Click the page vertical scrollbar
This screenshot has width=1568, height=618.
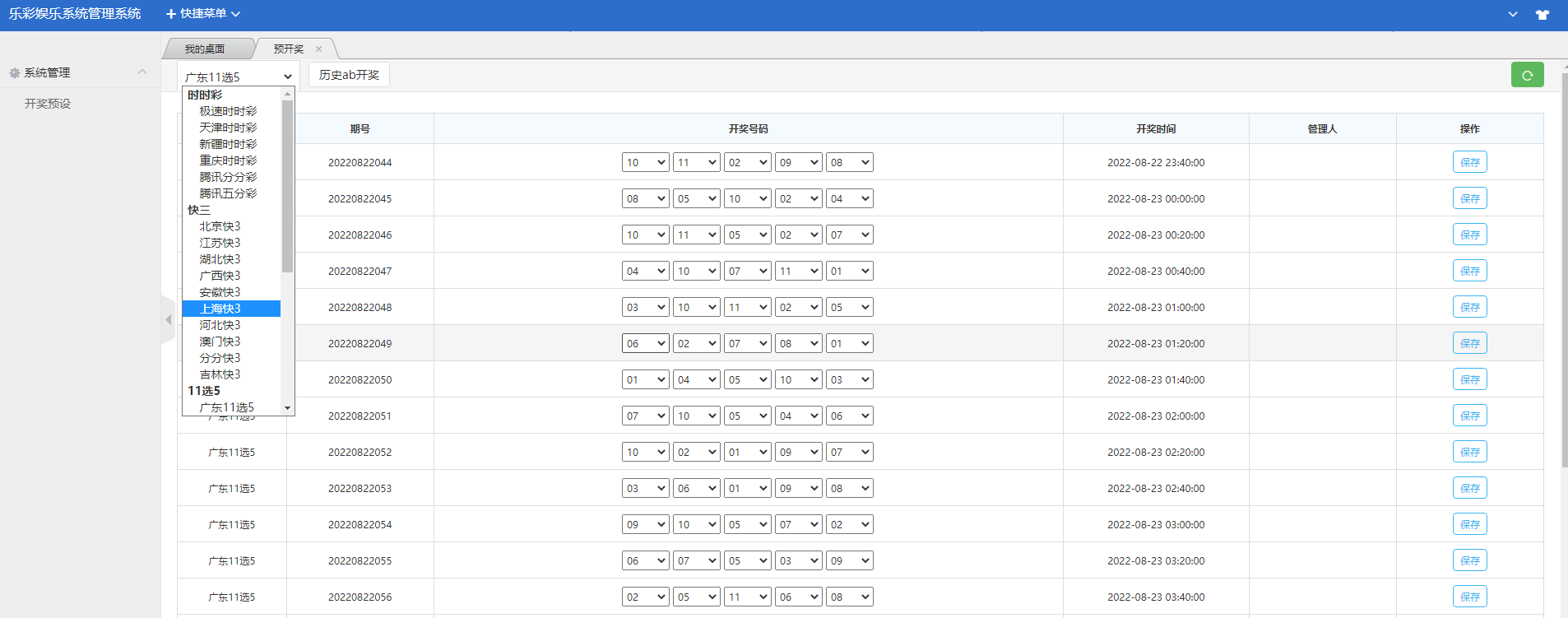(1564, 272)
